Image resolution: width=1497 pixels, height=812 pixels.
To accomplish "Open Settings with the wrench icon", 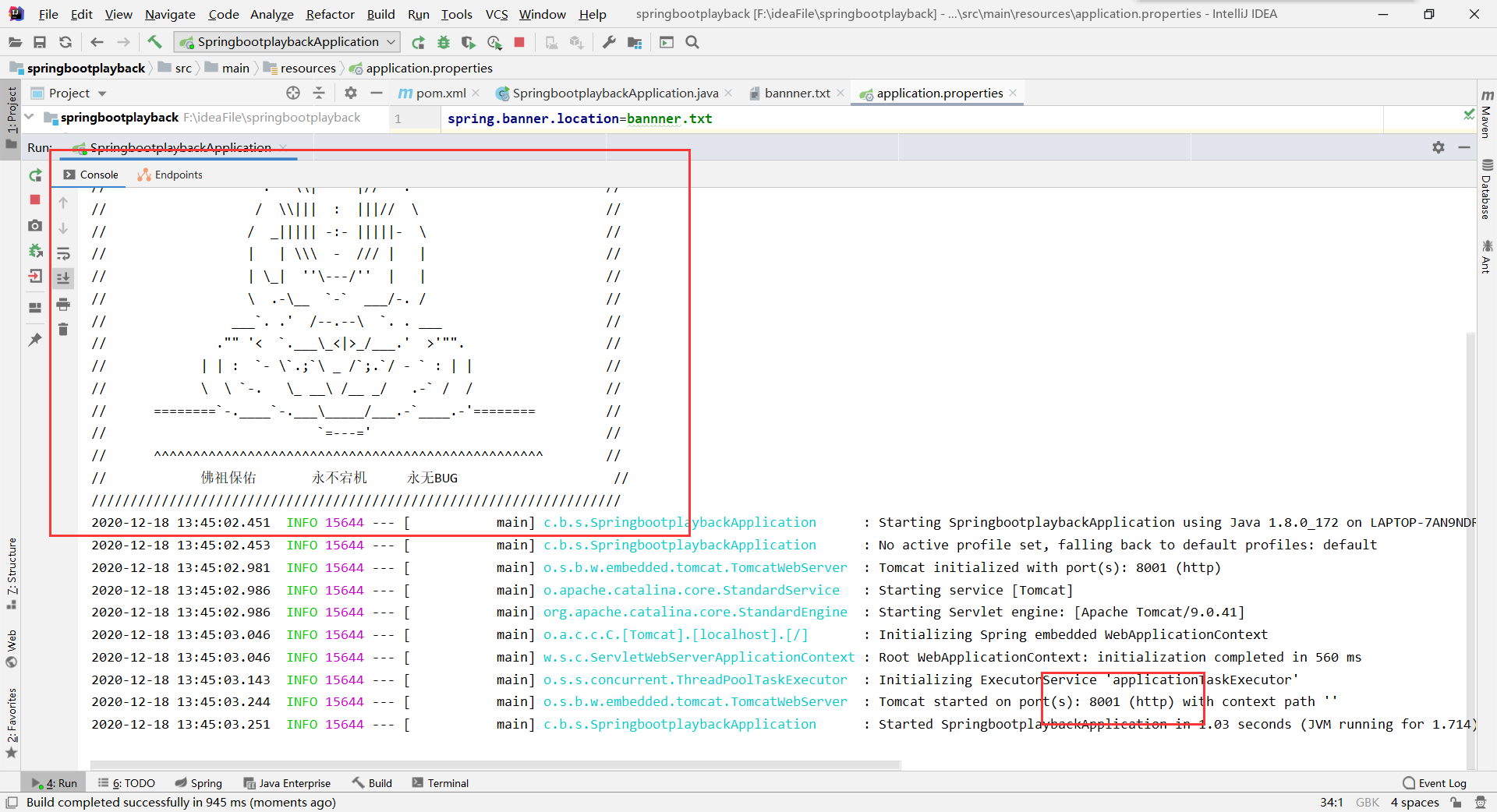I will [609, 42].
